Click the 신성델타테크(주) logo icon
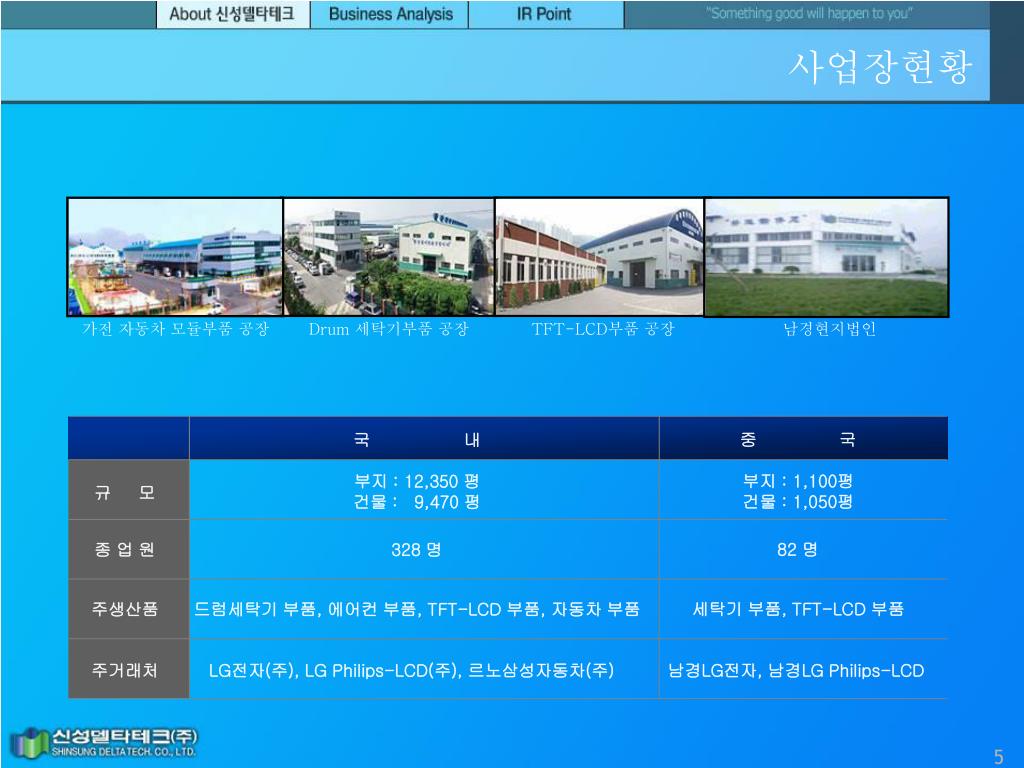The height and width of the screenshot is (768, 1024). (28, 744)
